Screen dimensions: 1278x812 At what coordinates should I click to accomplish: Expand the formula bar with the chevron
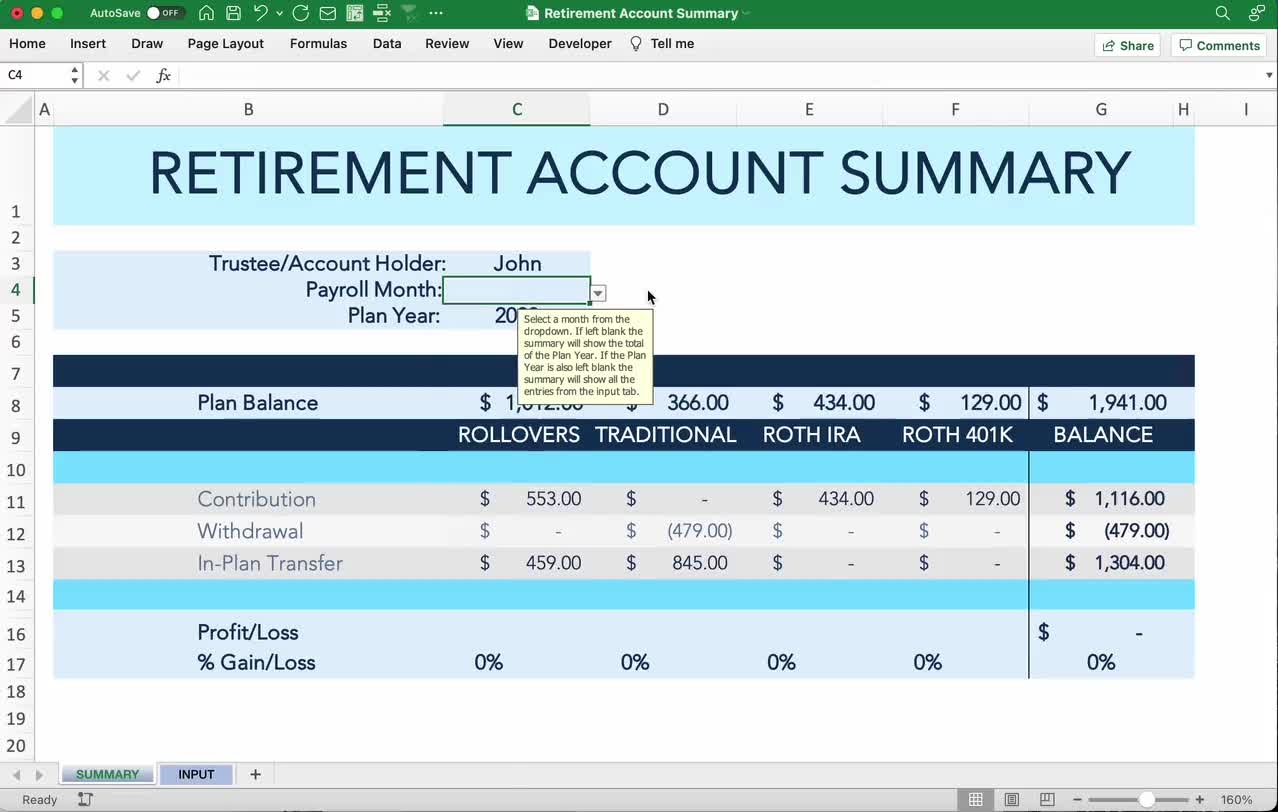pos(1269,76)
